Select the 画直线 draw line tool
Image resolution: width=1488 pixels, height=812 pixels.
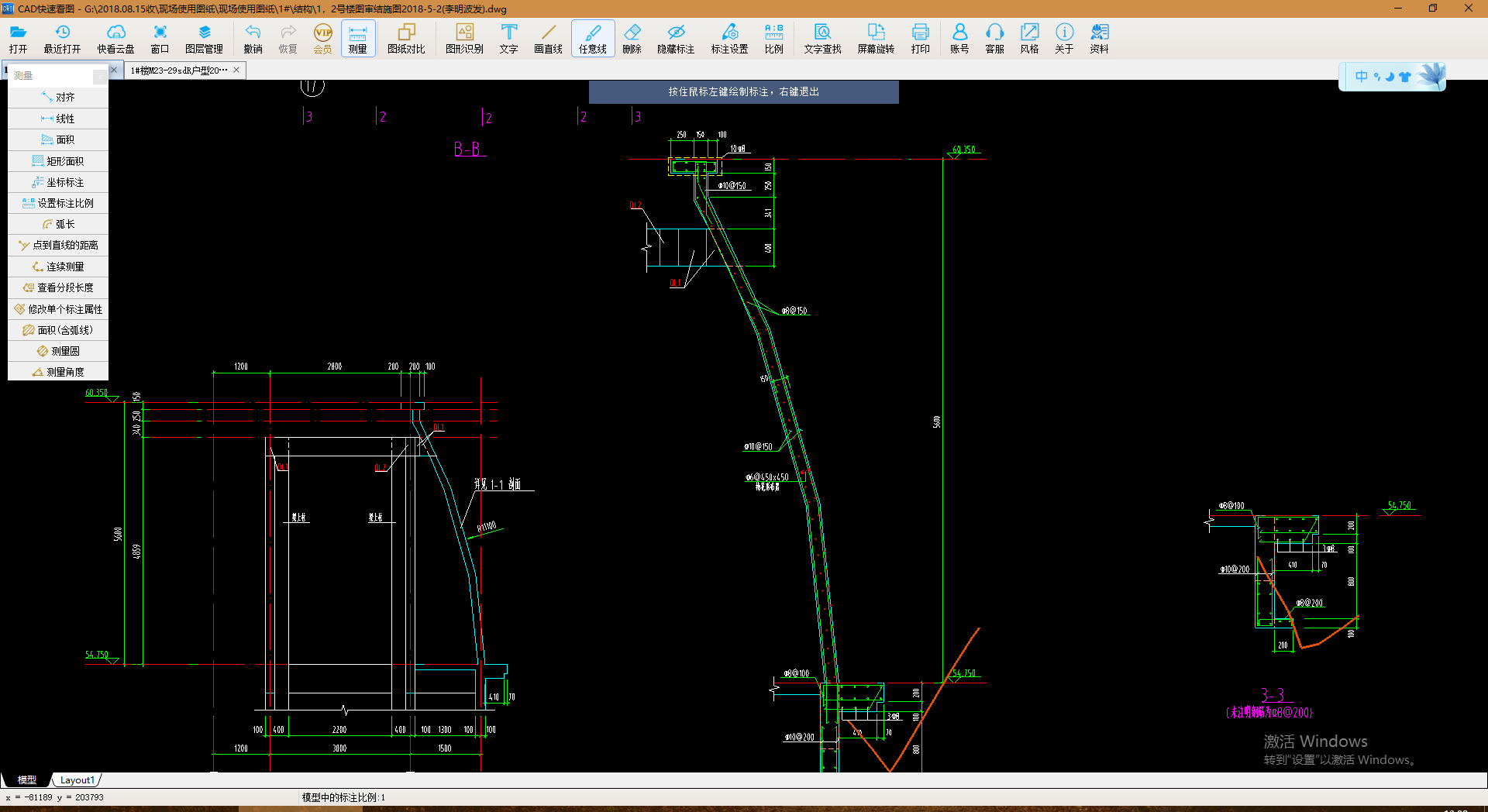click(x=548, y=39)
